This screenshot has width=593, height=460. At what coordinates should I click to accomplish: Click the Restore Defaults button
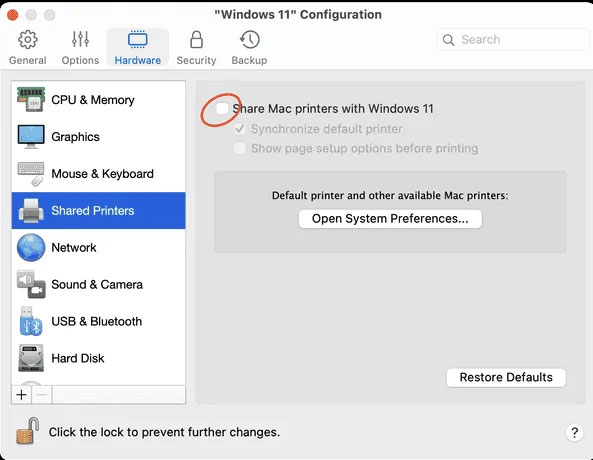tap(506, 377)
